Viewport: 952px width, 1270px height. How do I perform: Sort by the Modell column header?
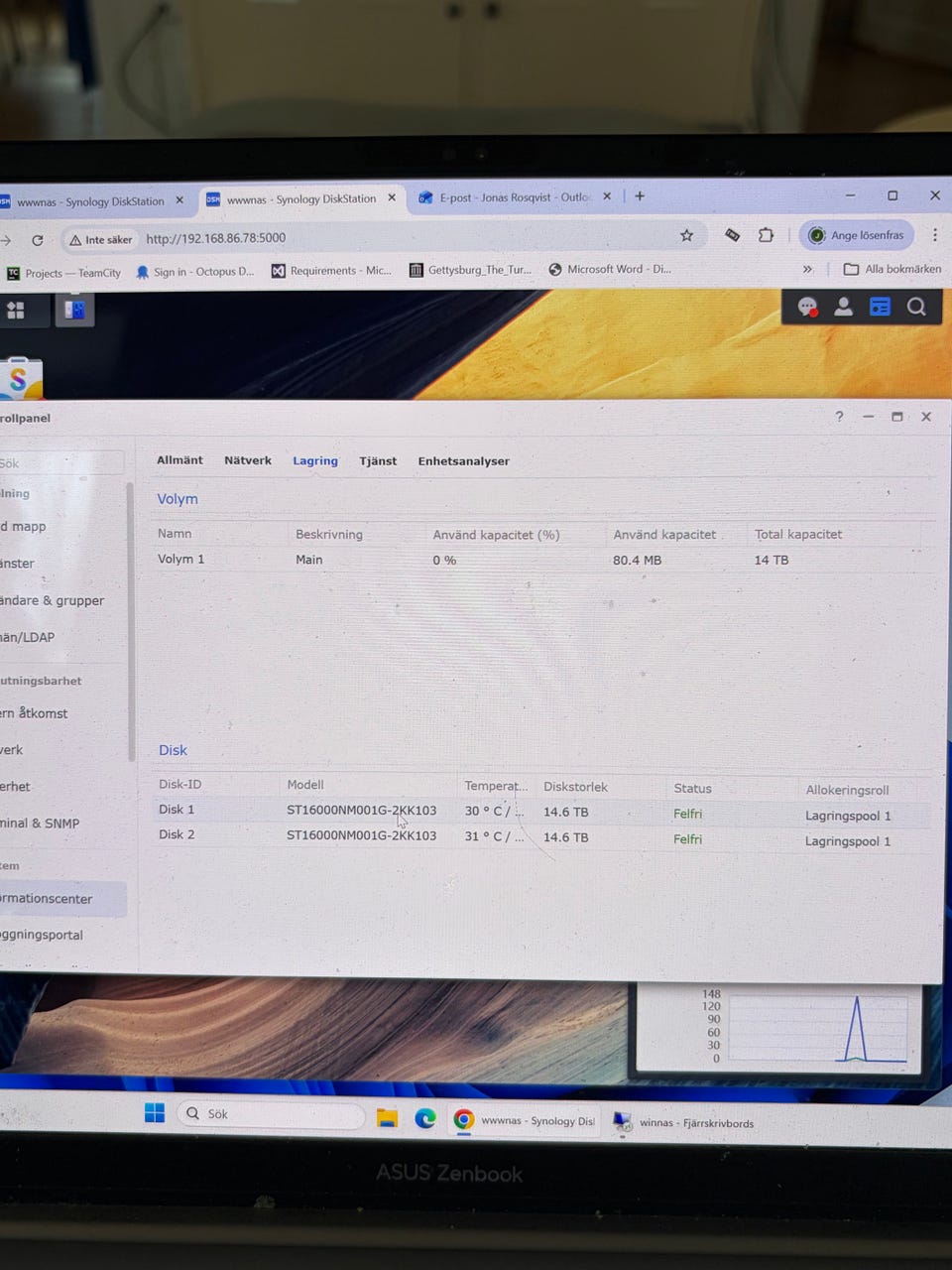point(305,784)
